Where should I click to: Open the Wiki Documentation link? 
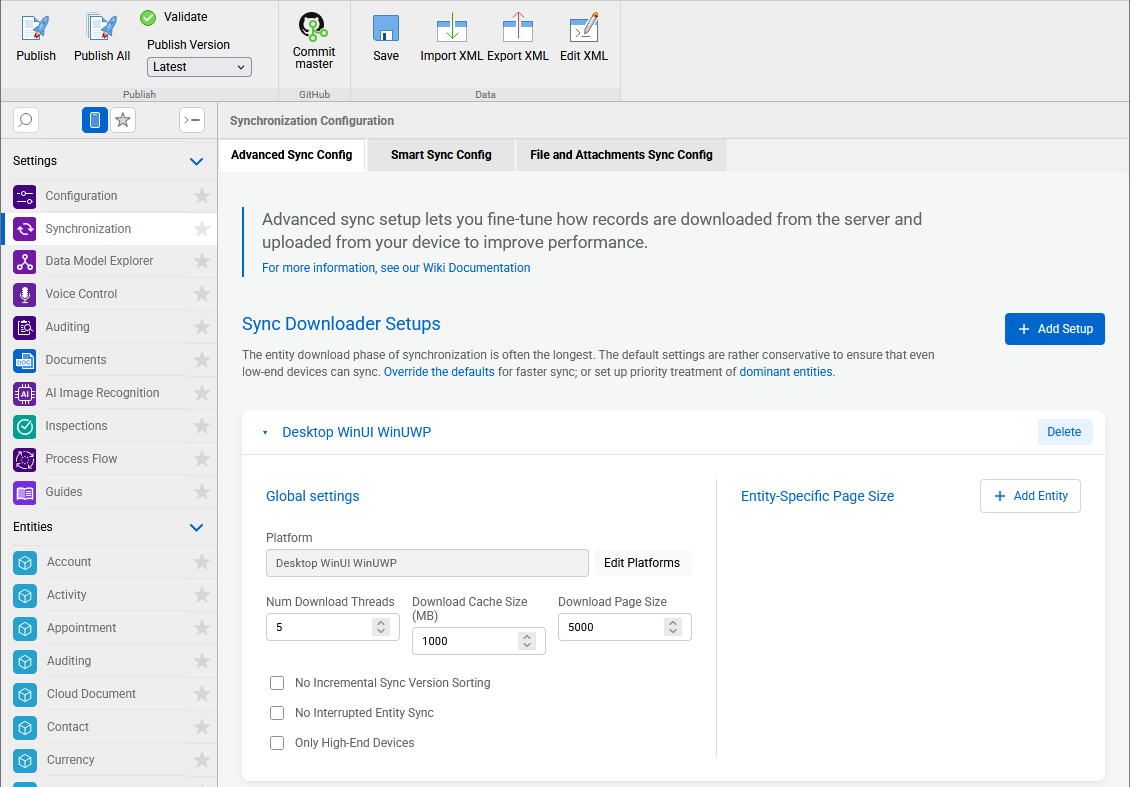coord(396,268)
